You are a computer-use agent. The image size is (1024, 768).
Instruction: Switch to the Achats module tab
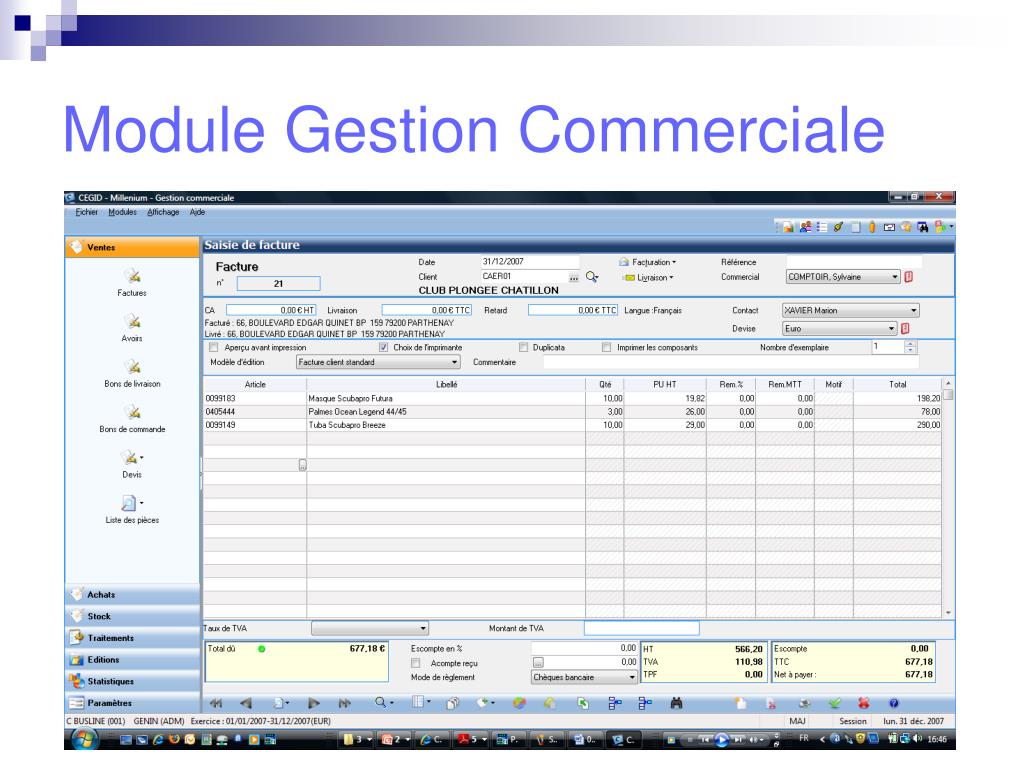pos(133,594)
